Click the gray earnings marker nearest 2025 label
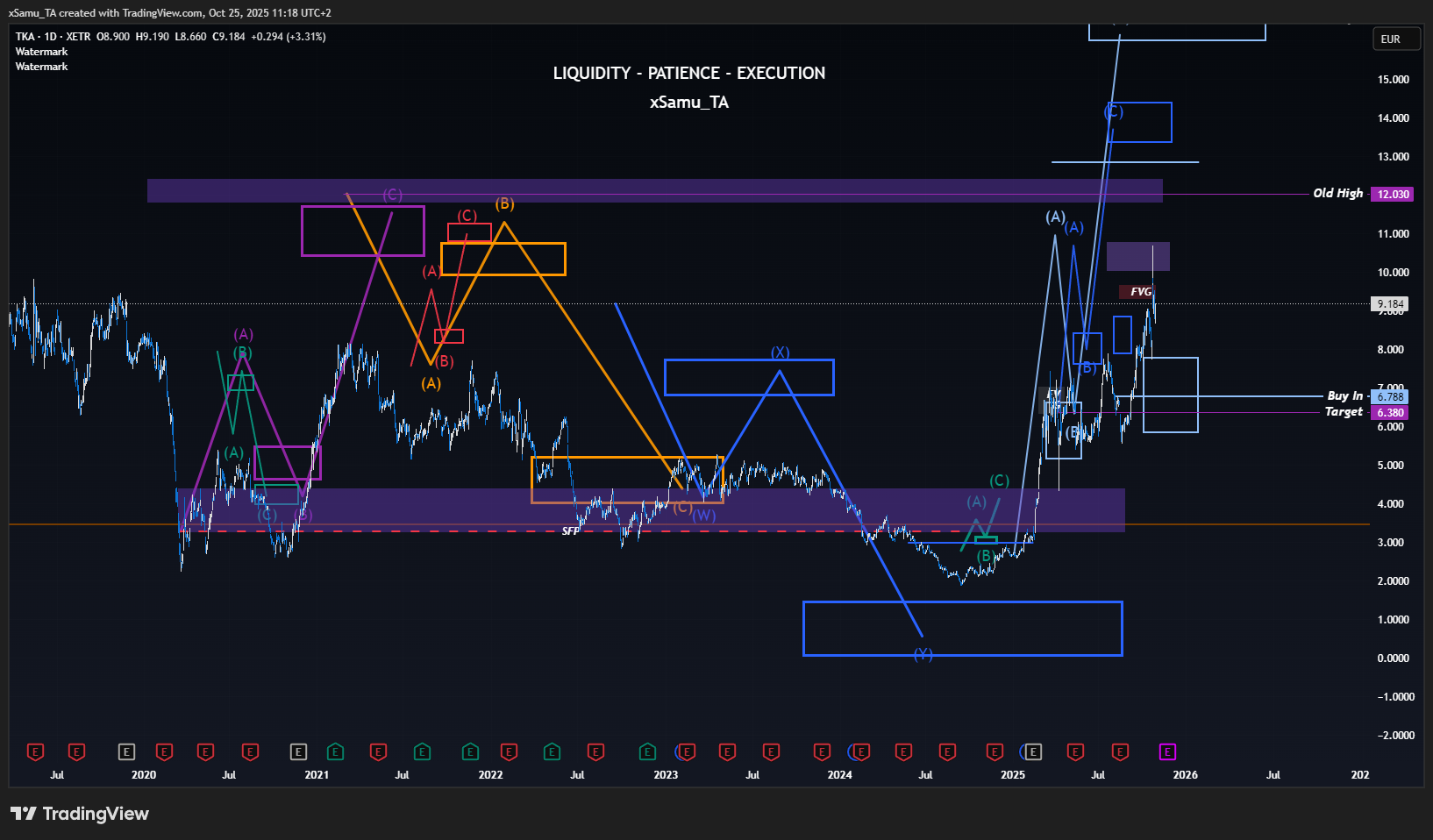Image resolution: width=1433 pixels, height=840 pixels. (1033, 751)
